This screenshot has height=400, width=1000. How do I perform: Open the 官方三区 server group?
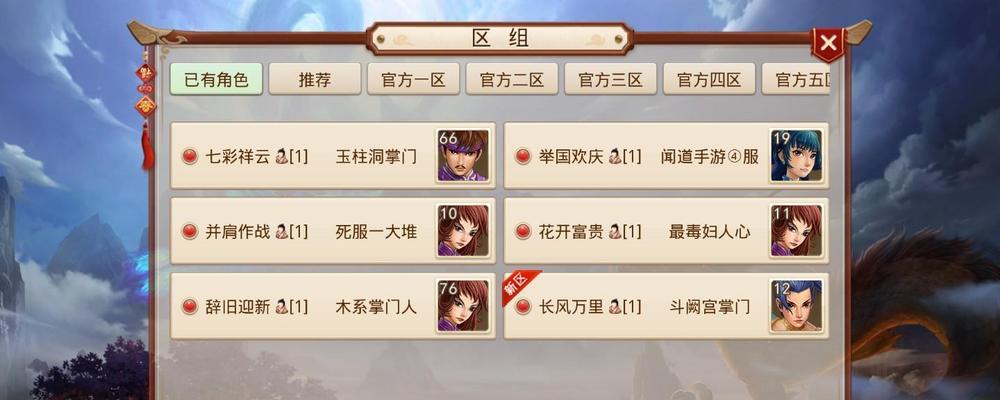tap(610, 79)
